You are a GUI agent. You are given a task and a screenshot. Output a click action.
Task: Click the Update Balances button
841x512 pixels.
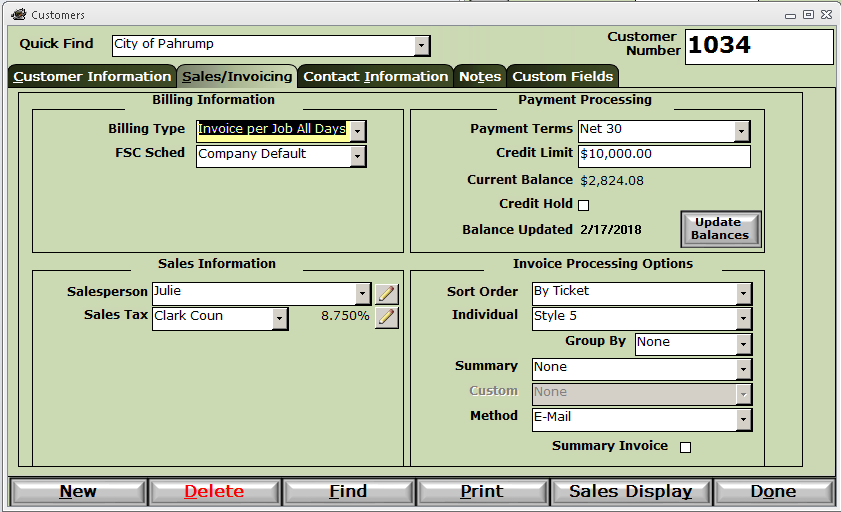click(720, 229)
